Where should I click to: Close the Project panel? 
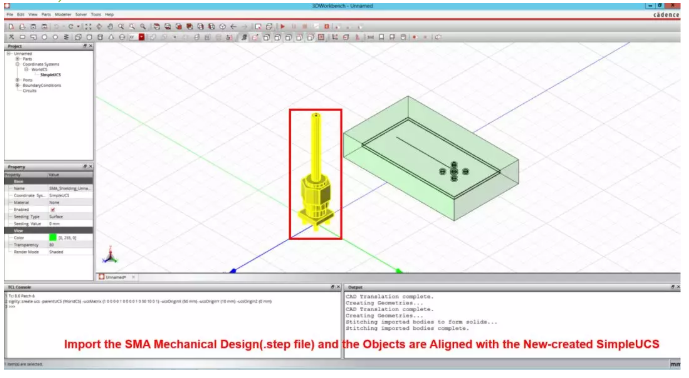point(91,46)
